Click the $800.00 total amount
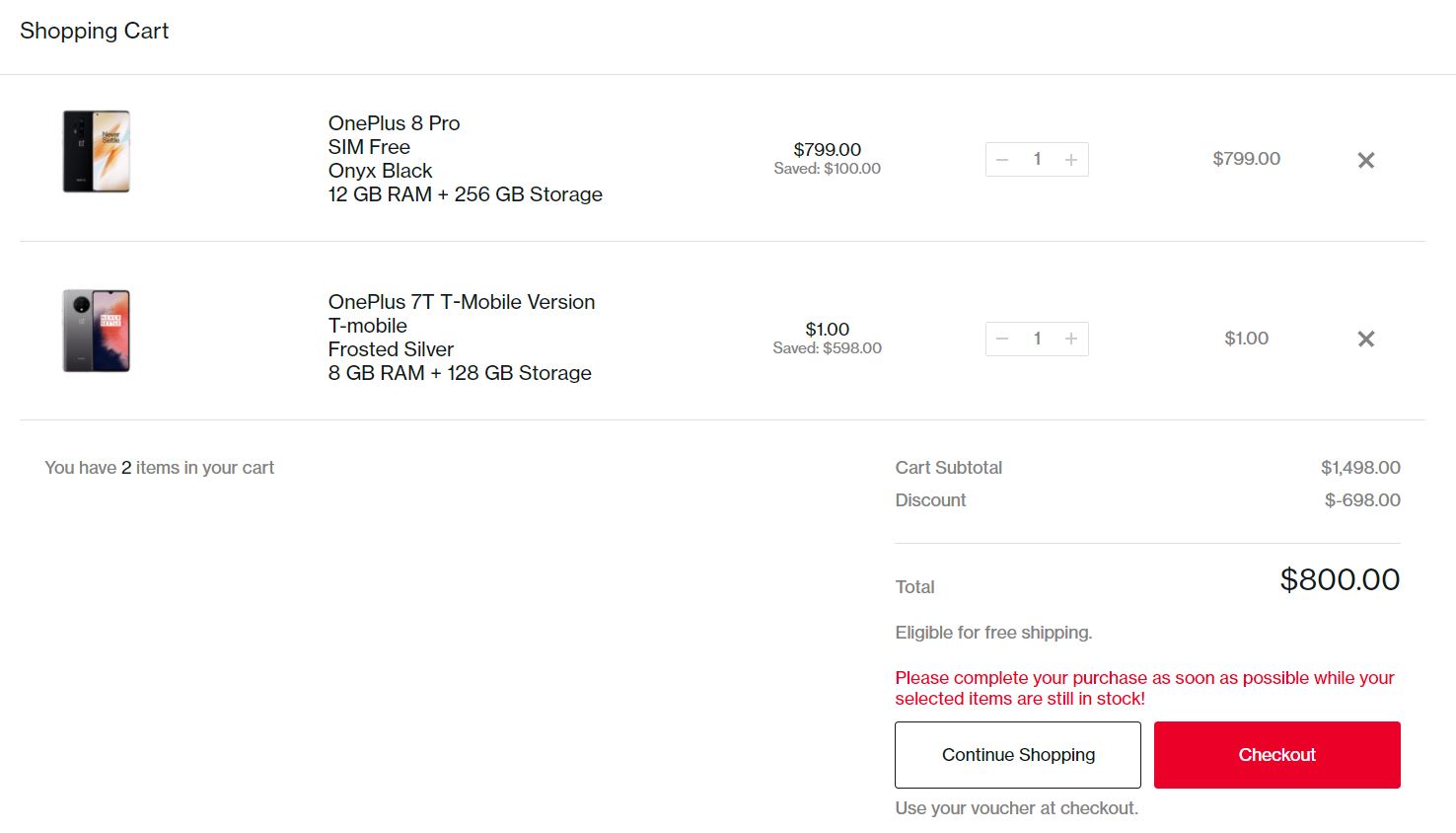The width and height of the screenshot is (1456, 833). pyautogui.click(x=1339, y=579)
